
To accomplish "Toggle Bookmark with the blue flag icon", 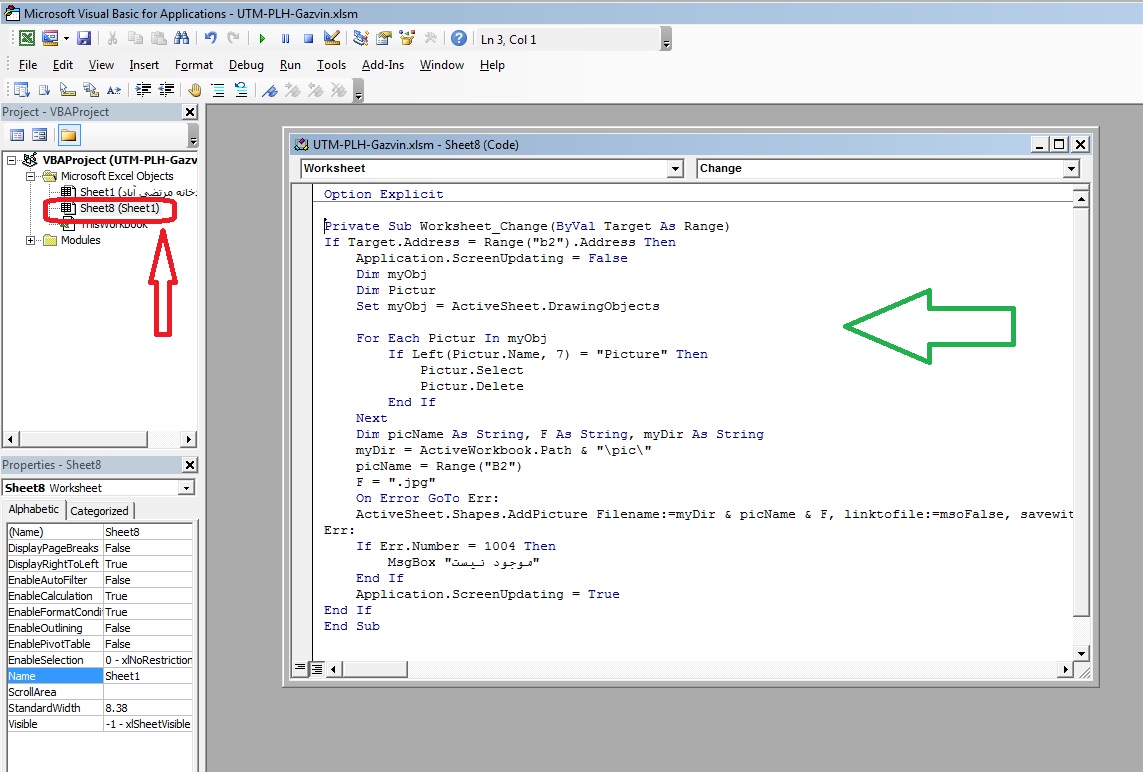I will (270, 90).
